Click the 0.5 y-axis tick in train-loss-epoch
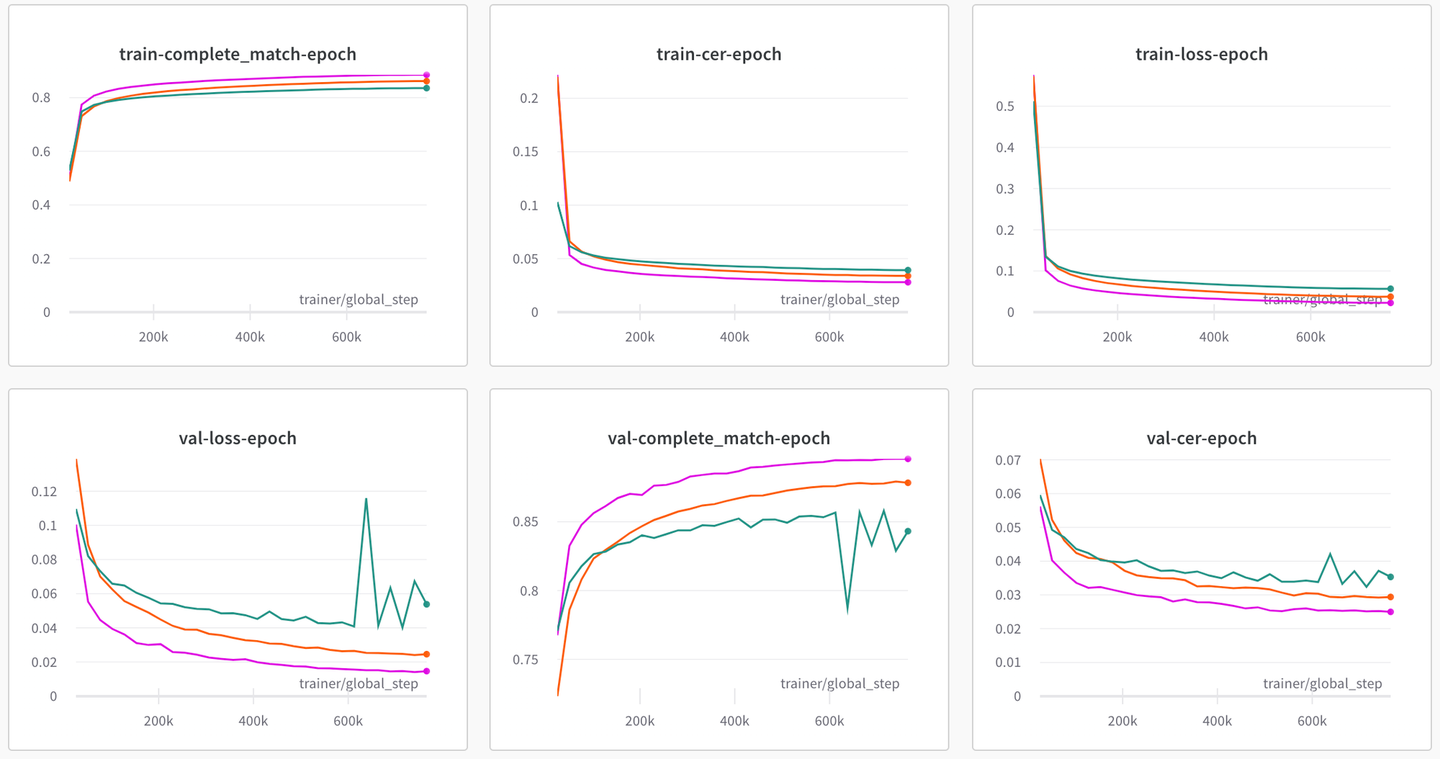Viewport: 1440px width, 759px height. (1004, 107)
